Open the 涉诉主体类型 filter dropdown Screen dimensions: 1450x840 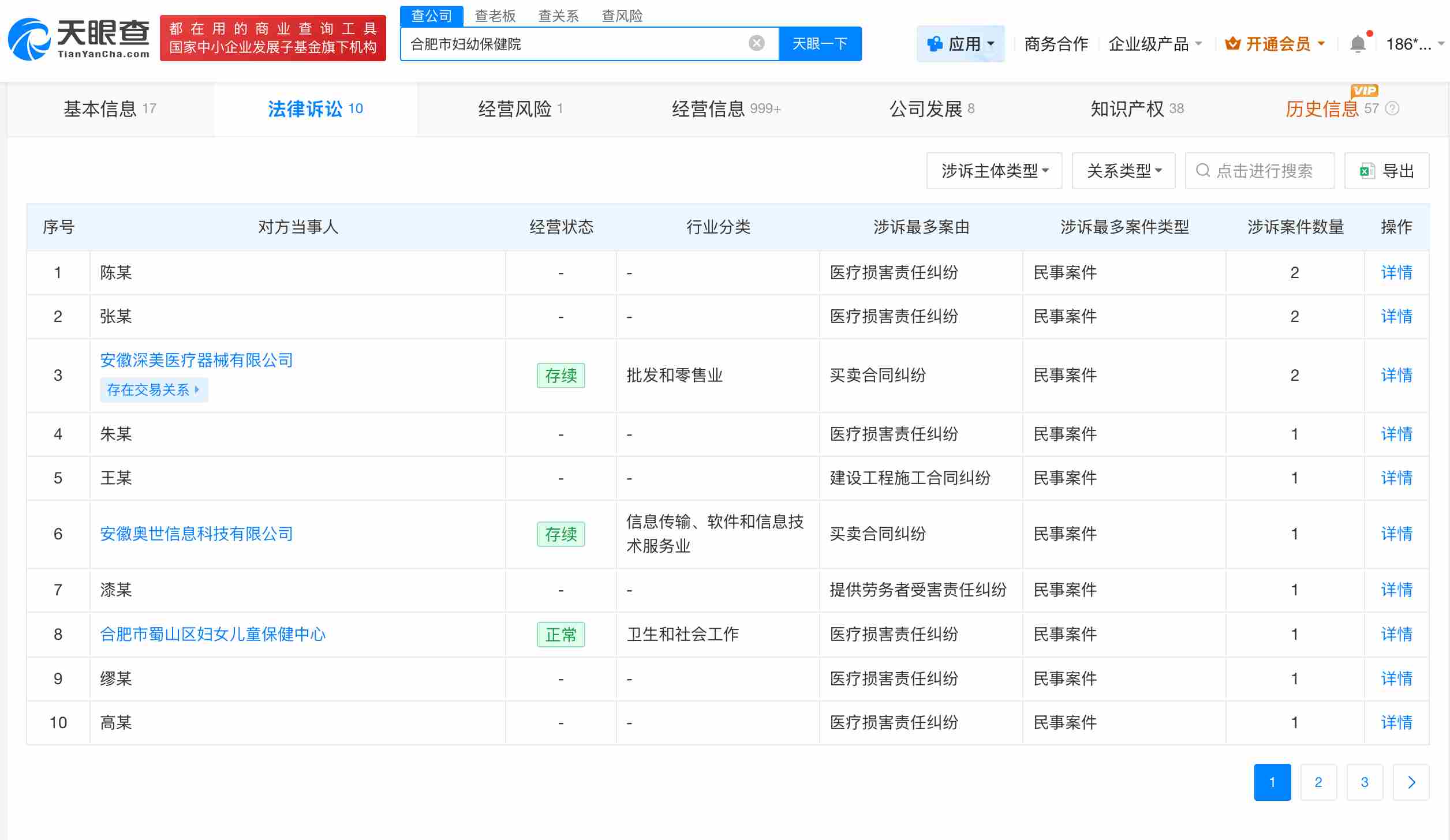pos(994,170)
